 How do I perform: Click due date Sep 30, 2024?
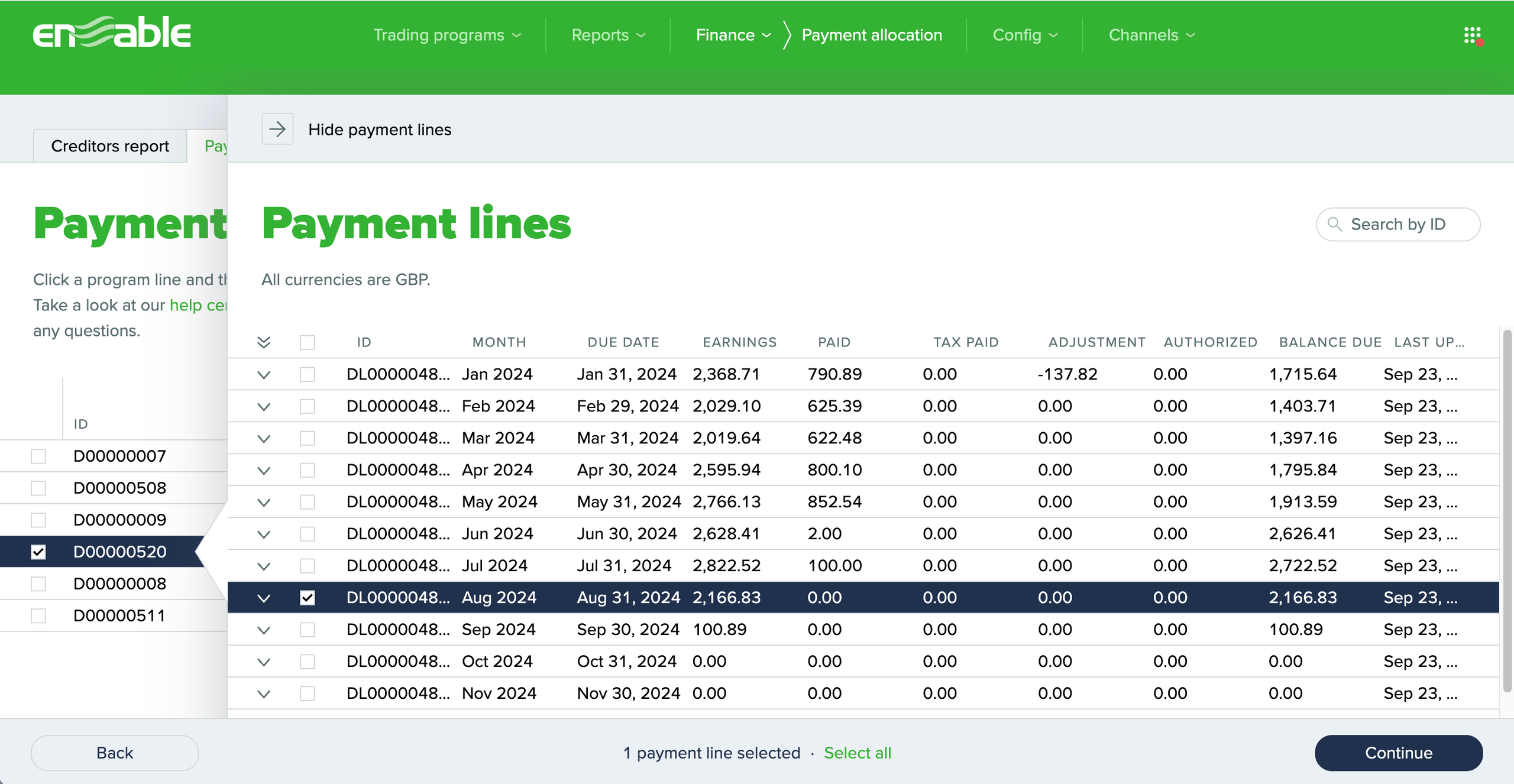628,630
